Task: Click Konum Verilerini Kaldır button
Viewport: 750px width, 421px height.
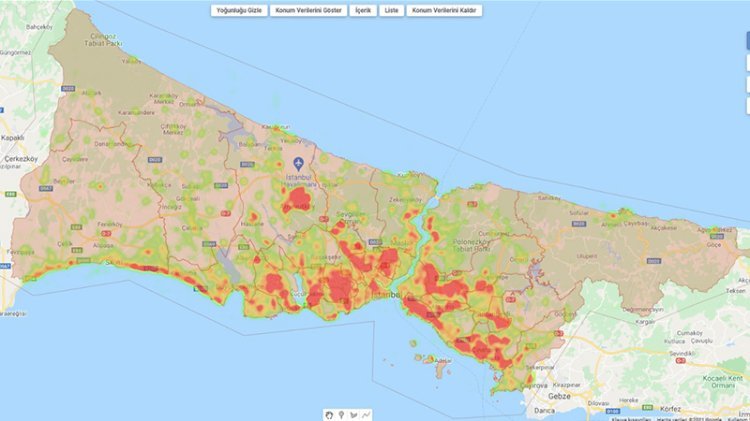Action: (x=444, y=11)
